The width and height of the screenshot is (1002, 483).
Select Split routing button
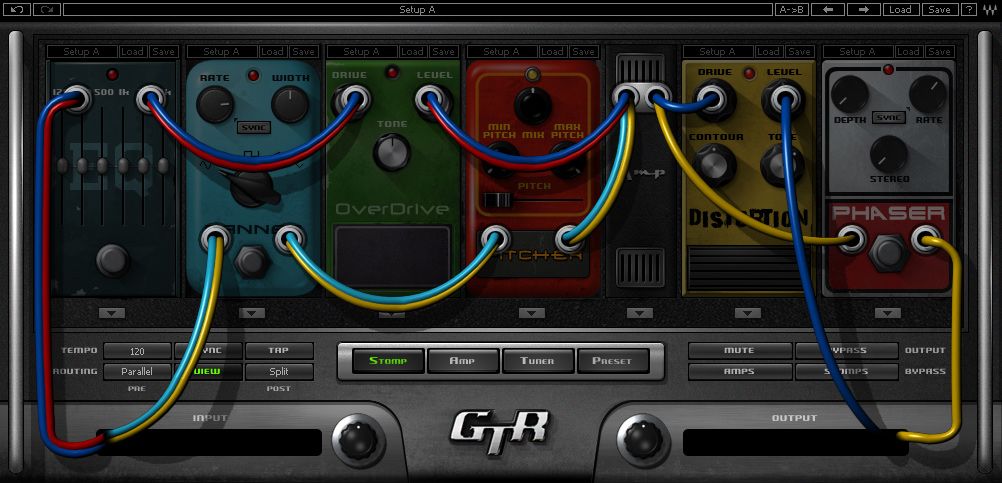coord(279,371)
